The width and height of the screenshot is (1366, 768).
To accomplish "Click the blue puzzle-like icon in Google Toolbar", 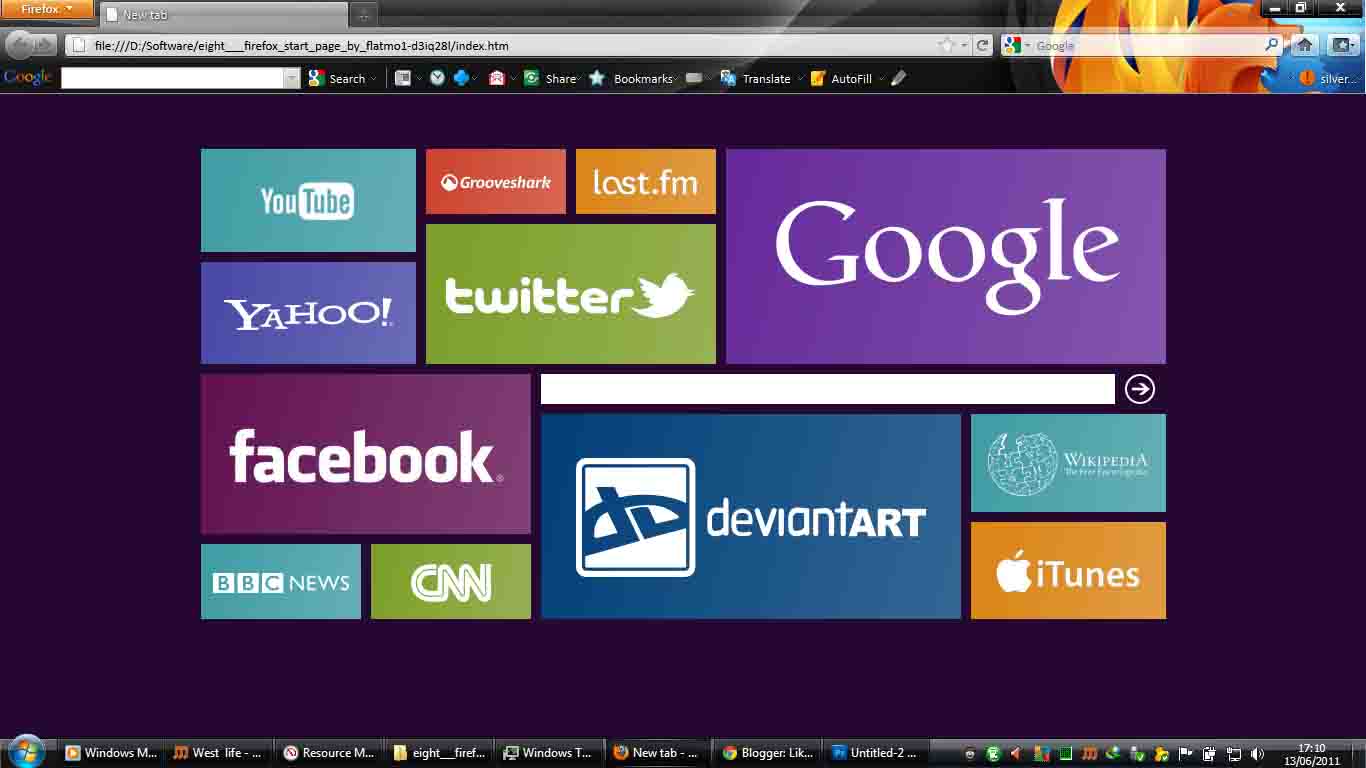I will click(x=461, y=78).
